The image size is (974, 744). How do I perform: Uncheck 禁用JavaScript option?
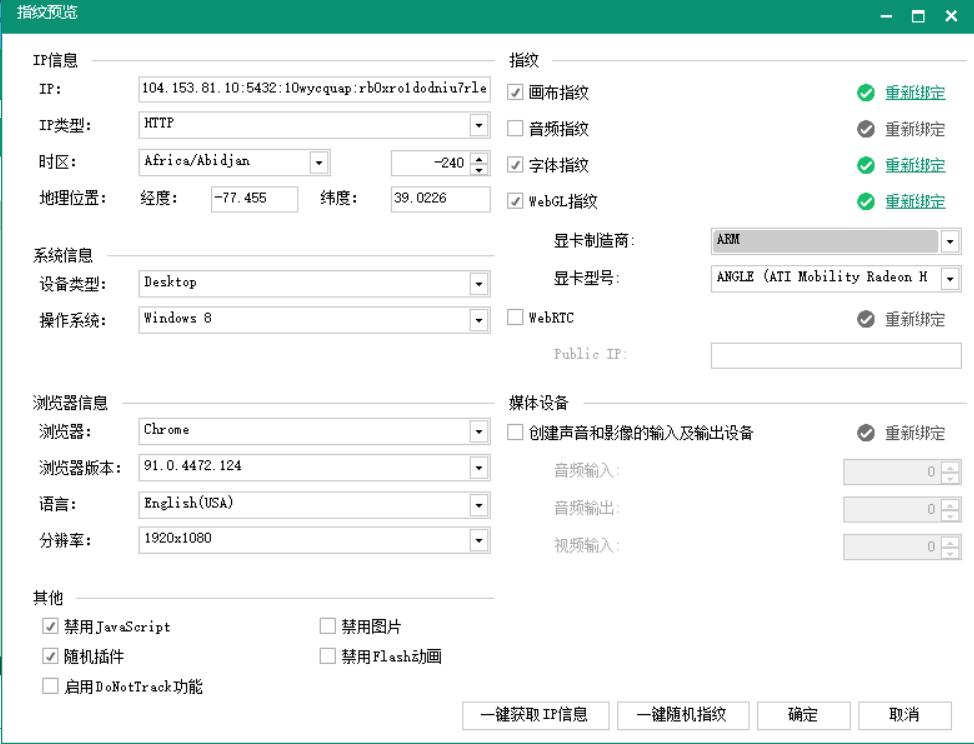[50, 627]
